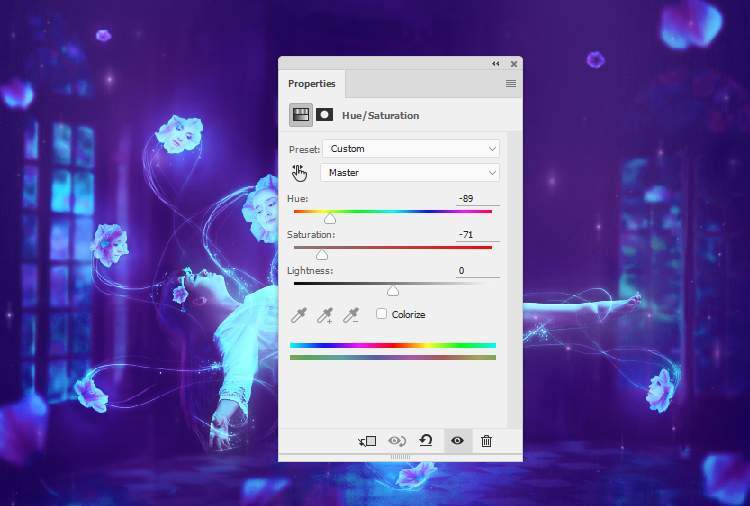Select the Subtract from Sample eyedropper
This screenshot has height=506, width=750.
(x=351, y=315)
